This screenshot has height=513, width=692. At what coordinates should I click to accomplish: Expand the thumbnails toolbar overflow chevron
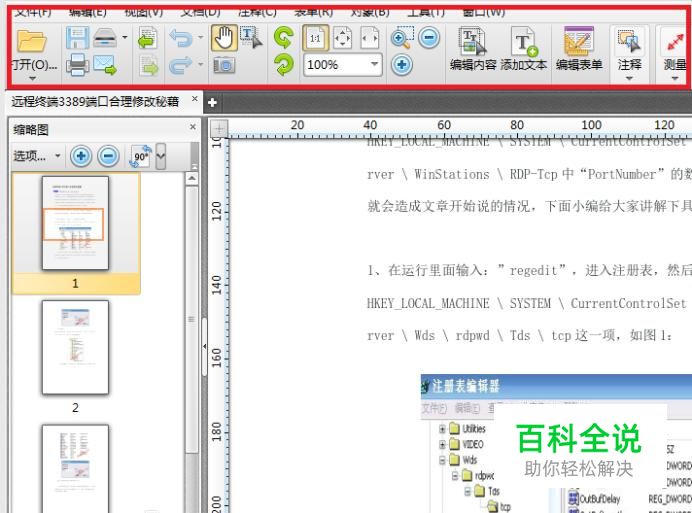coord(161,156)
